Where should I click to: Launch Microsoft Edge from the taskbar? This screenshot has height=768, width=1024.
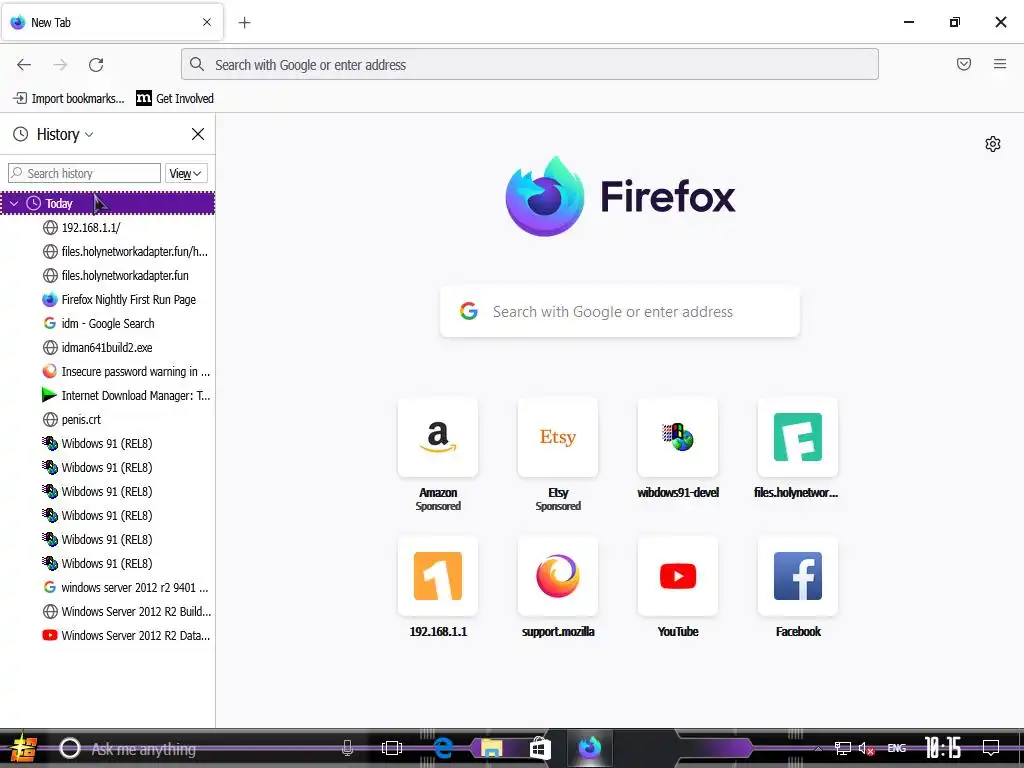[x=443, y=748]
